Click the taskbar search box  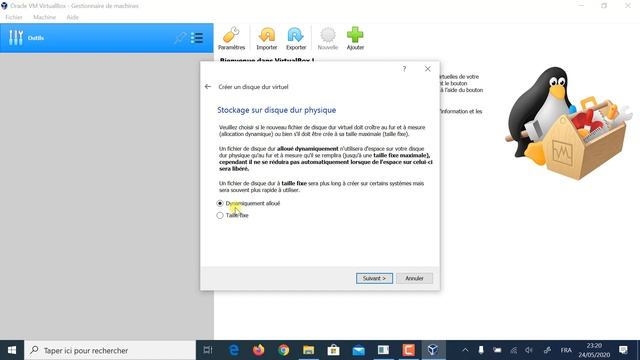coord(110,350)
